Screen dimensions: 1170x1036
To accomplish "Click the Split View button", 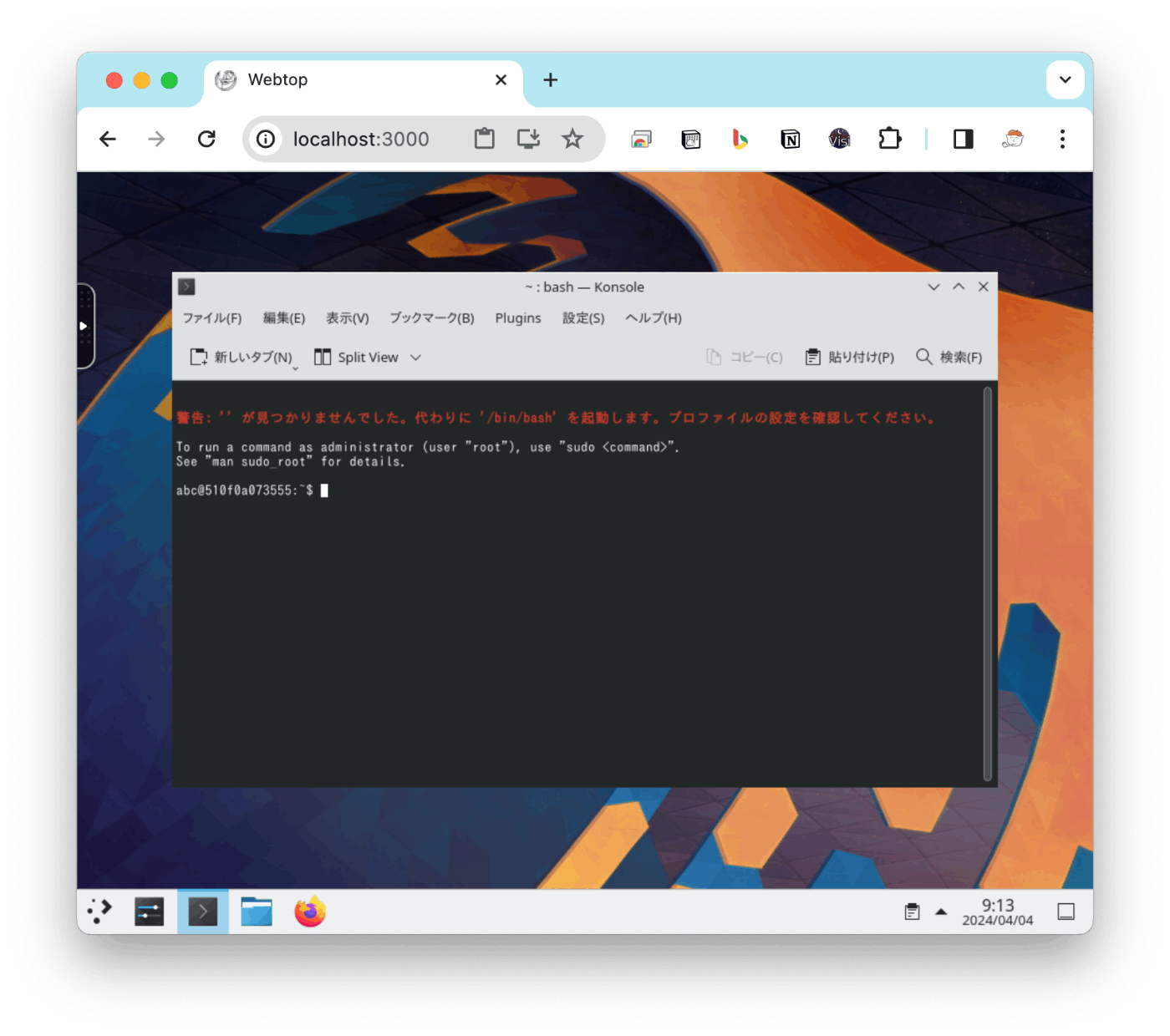I will (x=357, y=358).
